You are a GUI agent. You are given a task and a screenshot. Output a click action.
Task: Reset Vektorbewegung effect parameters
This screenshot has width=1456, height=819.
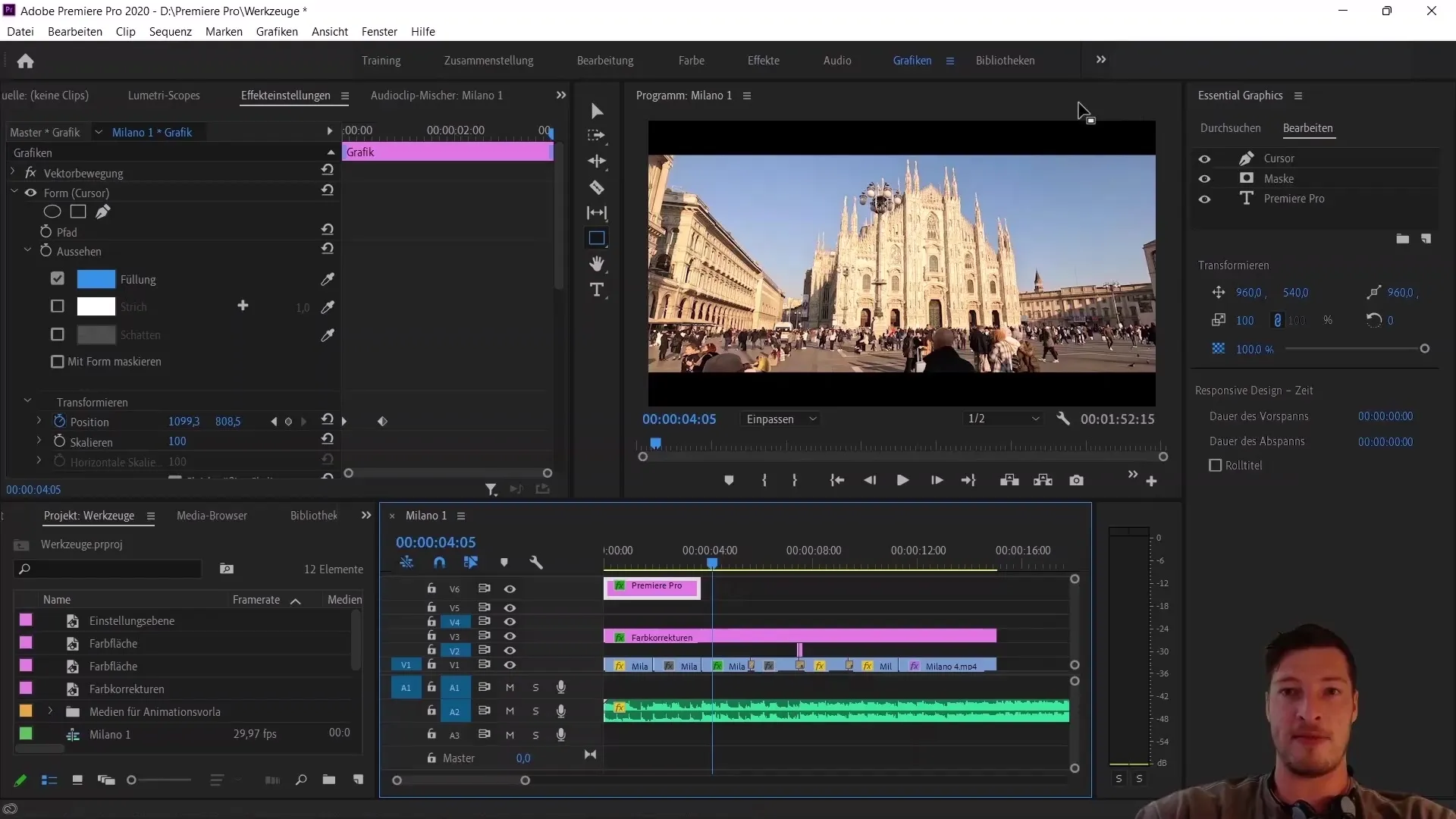[328, 170]
